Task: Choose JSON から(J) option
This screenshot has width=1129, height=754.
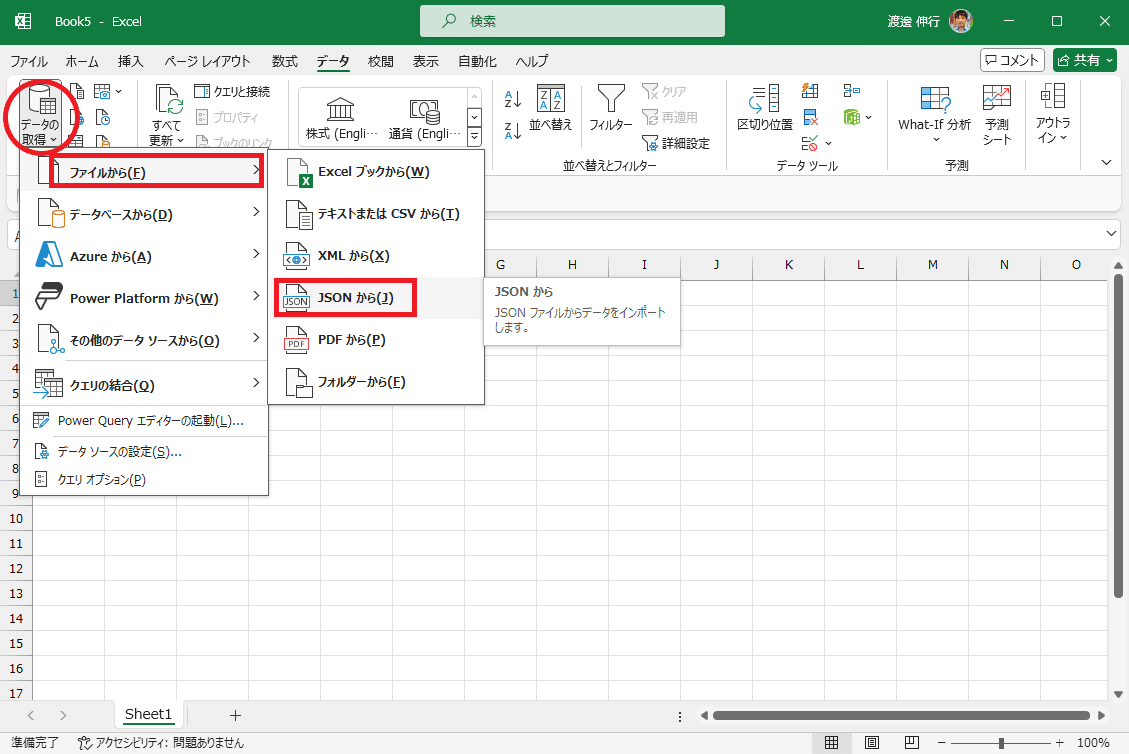Action: [x=376, y=298]
